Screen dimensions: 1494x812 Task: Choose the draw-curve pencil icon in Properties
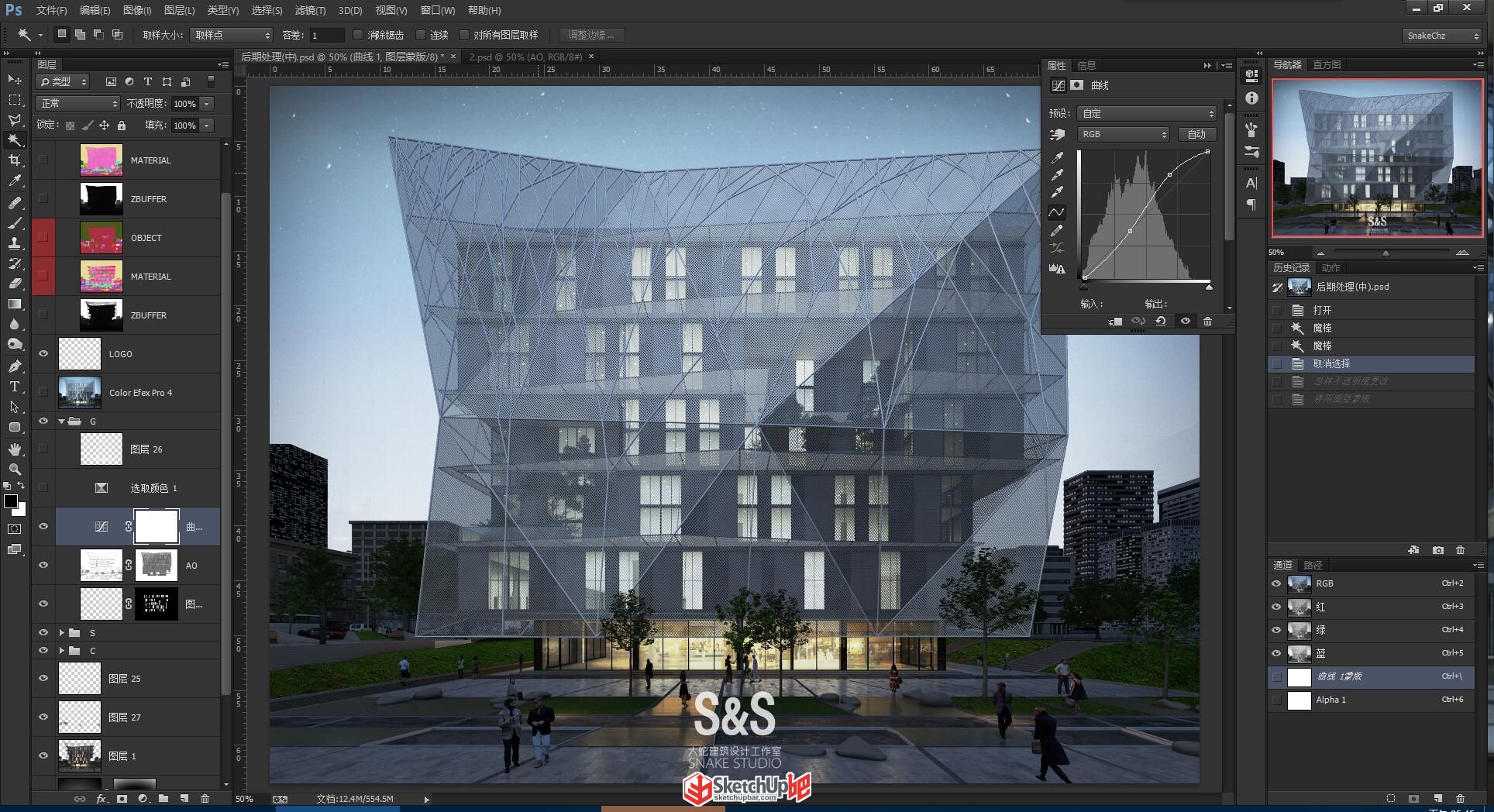pos(1057,230)
